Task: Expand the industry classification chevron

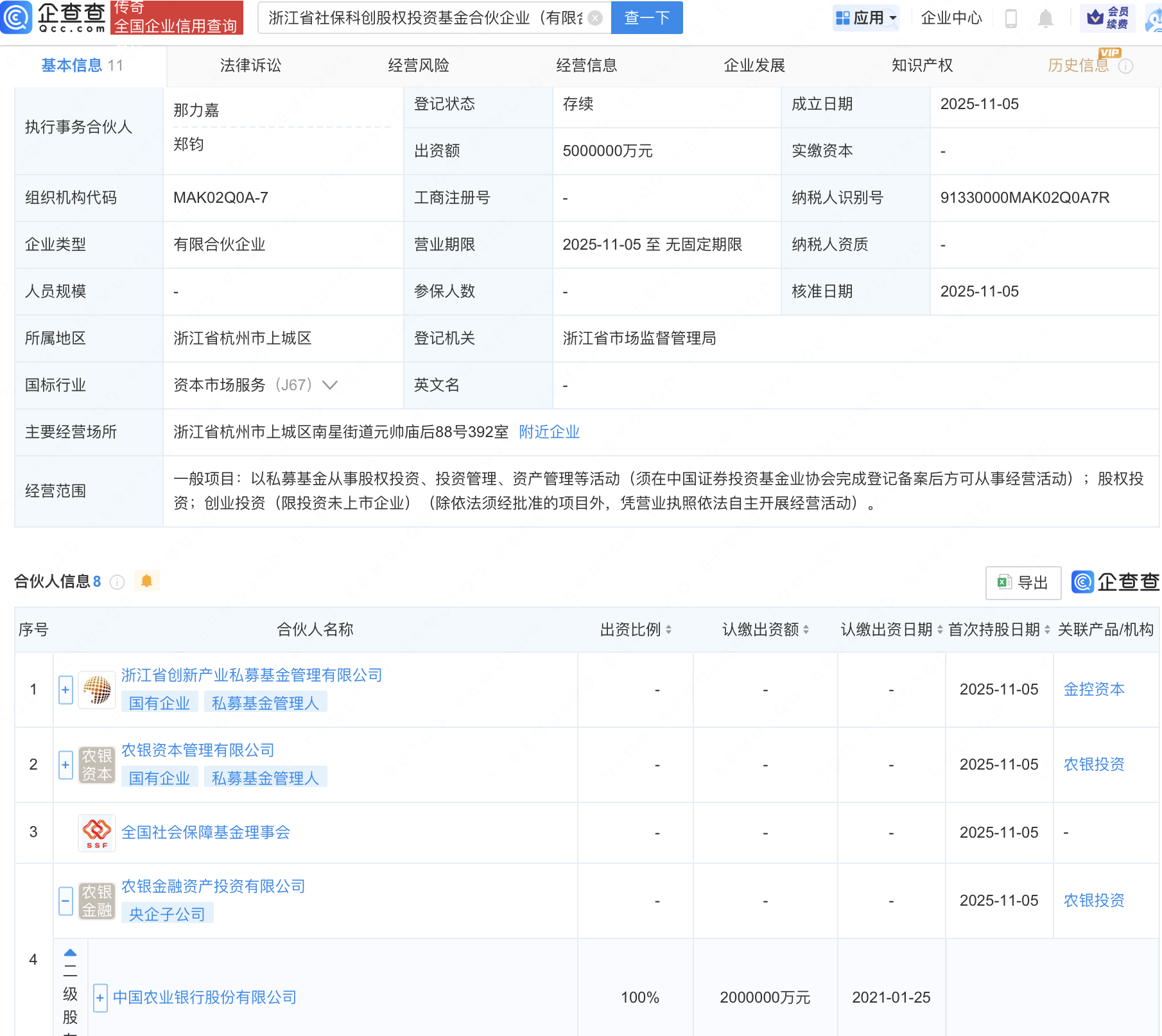Action: [330, 385]
